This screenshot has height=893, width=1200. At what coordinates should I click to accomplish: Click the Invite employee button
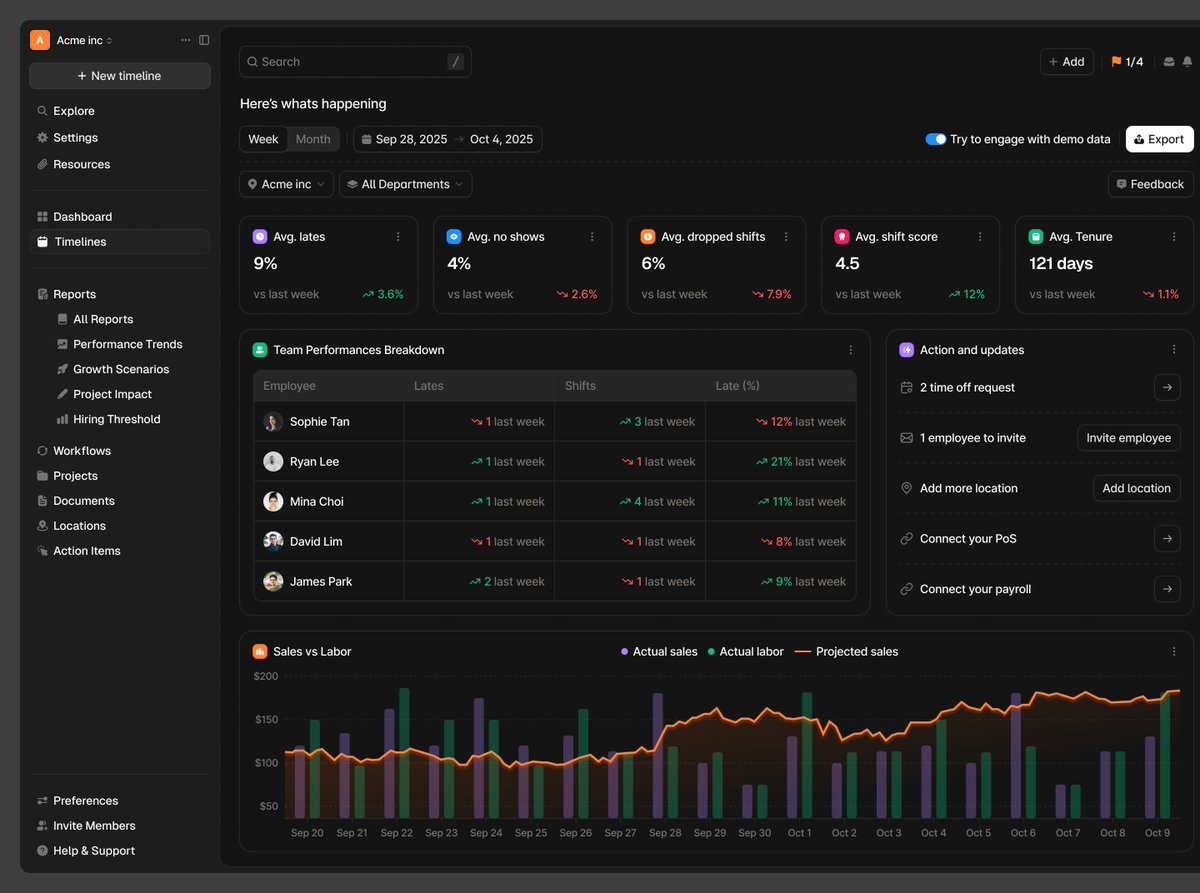pos(1129,438)
